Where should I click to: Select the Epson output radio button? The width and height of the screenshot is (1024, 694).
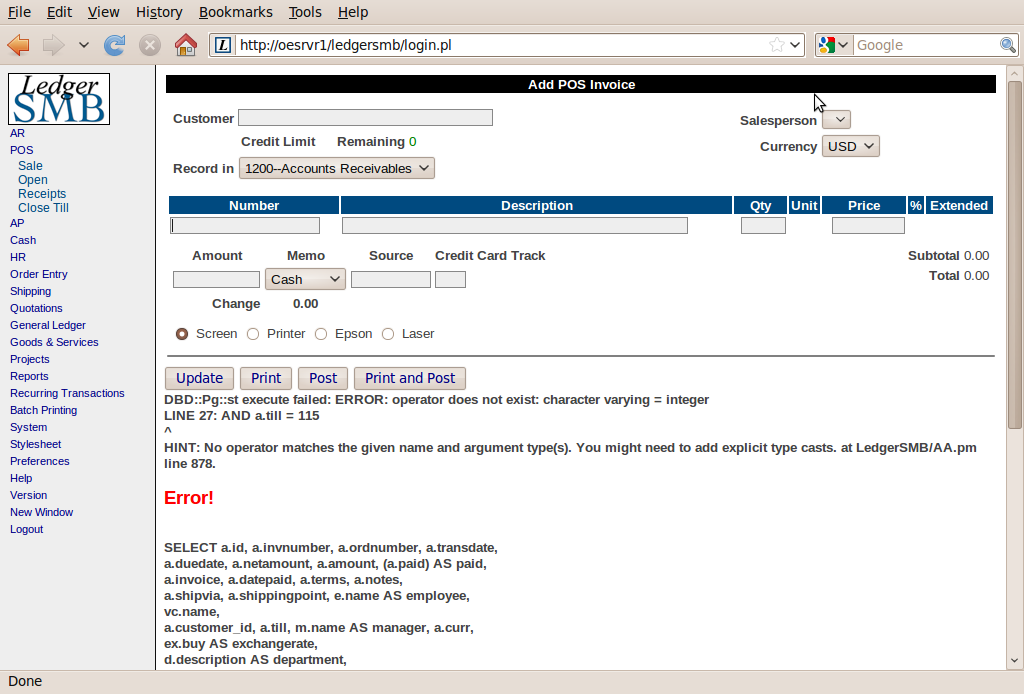pyautogui.click(x=321, y=334)
